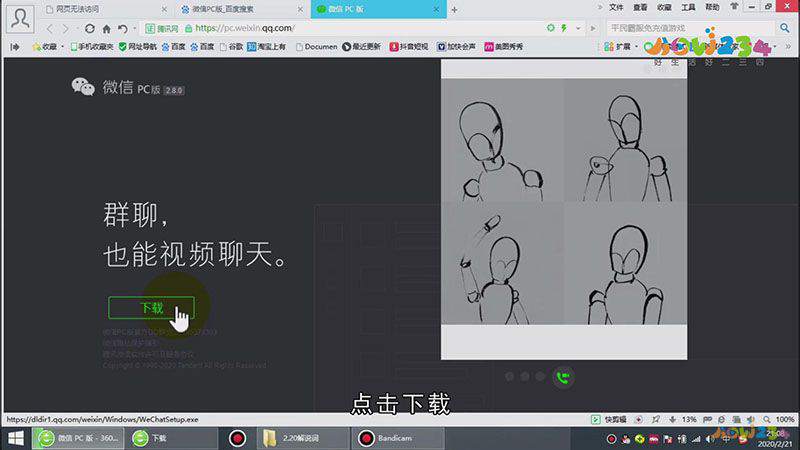
Task: Reload the page with refresh icon
Action: [90, 29]
